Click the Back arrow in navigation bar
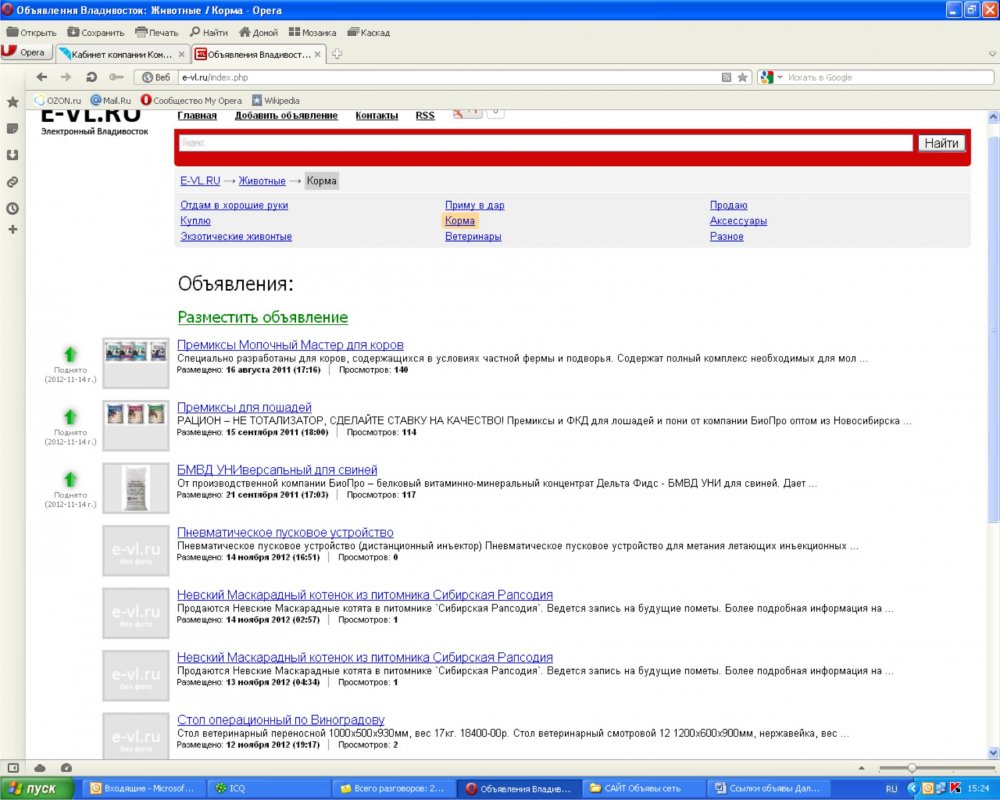This screenshot has height=800, width=1000. [42, 77]
